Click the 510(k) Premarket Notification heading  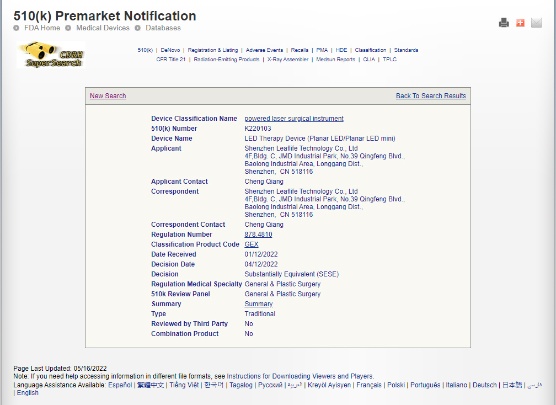coord(105,16)
